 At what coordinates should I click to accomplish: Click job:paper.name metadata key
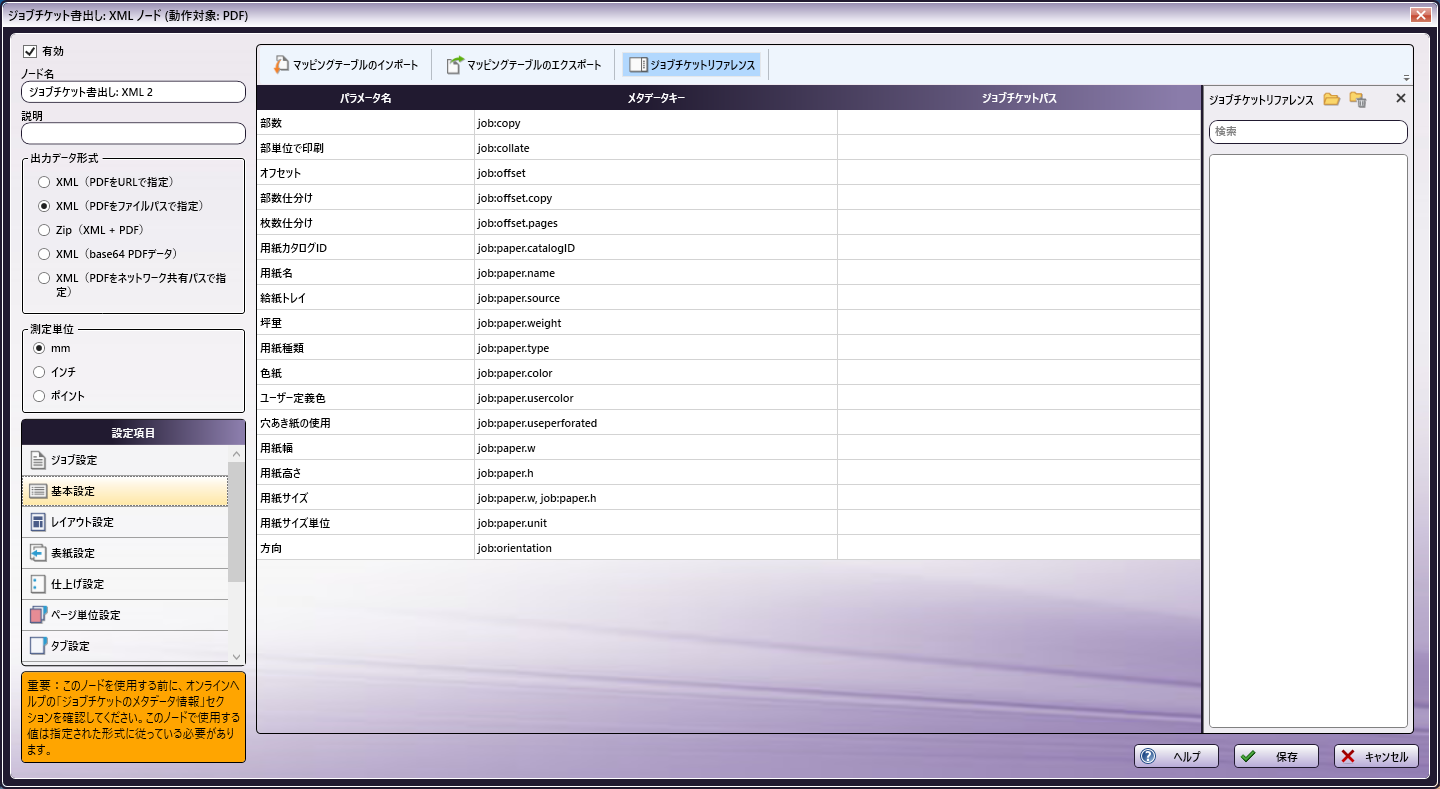tap(656, 273)
